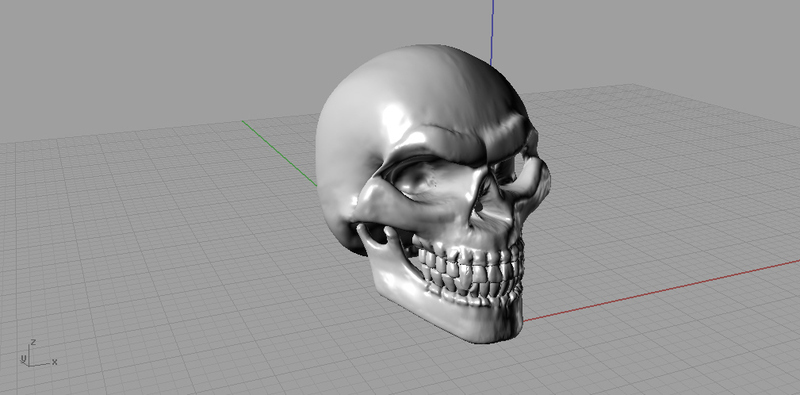Click the world XYZ axes icon

pyautogui.click(x=39, y=353)
